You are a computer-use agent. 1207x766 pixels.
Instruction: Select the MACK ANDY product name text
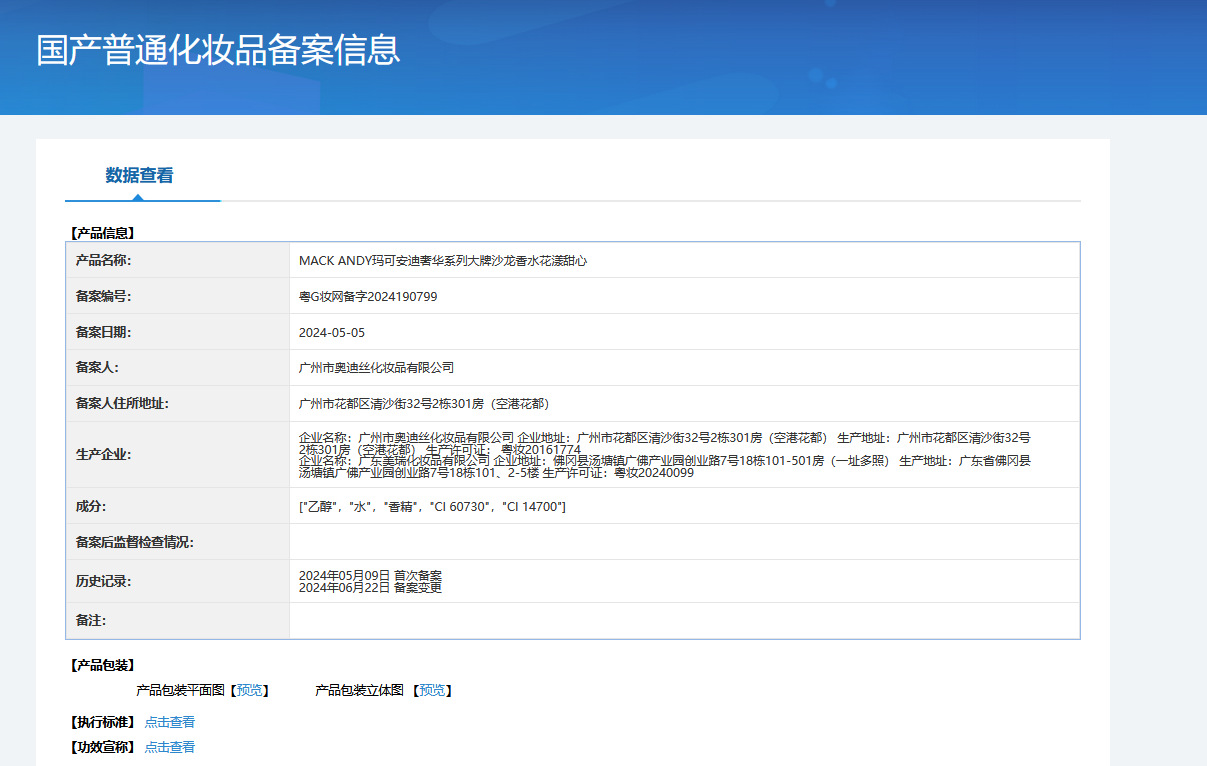[x=442, y=260]
